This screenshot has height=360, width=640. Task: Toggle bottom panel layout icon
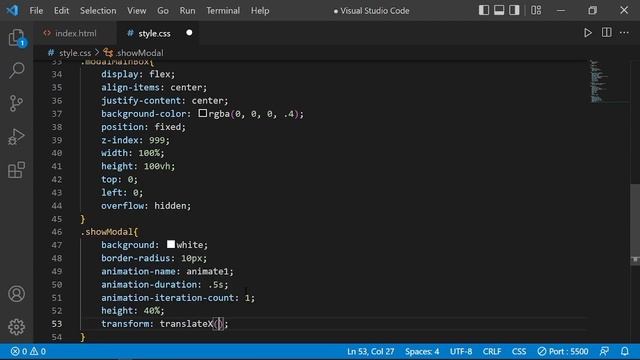coord(499,10)
